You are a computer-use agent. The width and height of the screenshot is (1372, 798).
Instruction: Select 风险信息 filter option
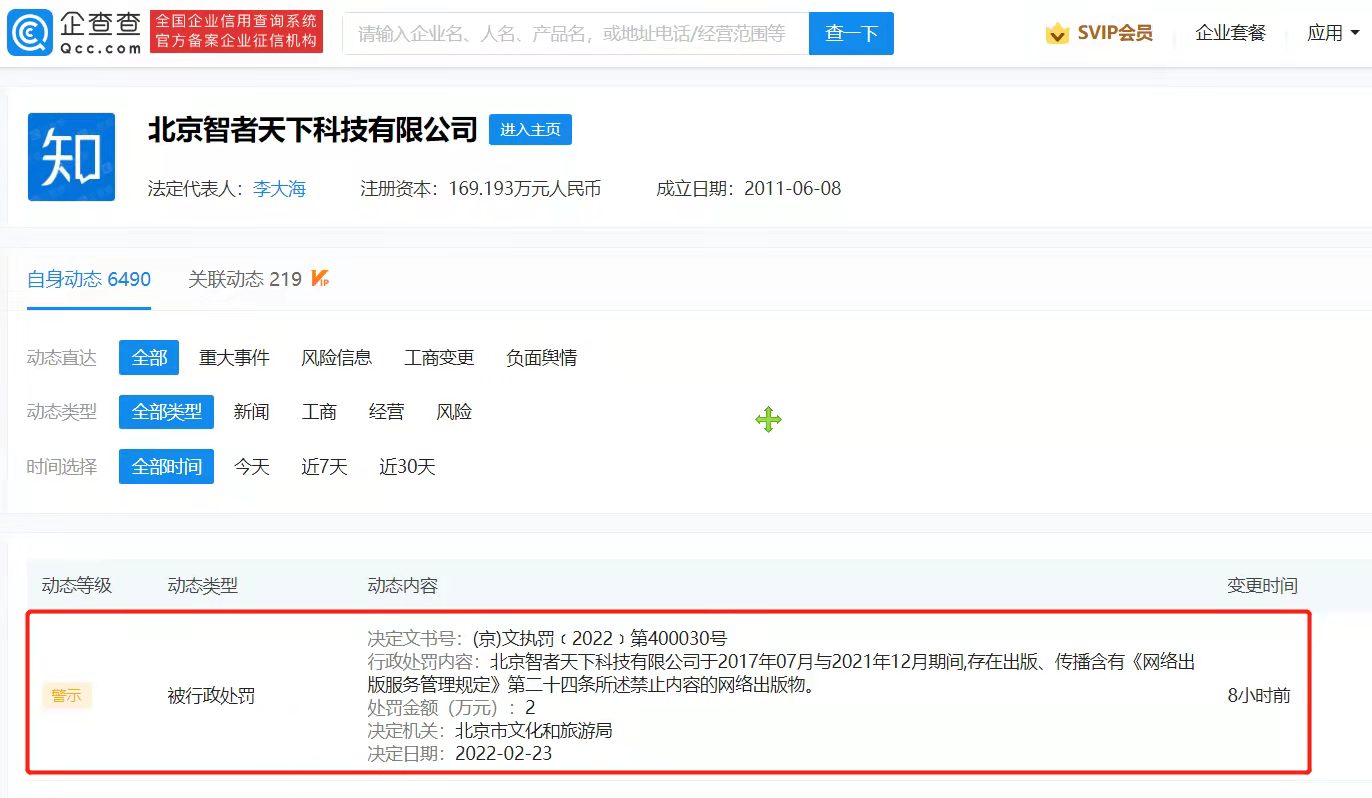[336, 358]
